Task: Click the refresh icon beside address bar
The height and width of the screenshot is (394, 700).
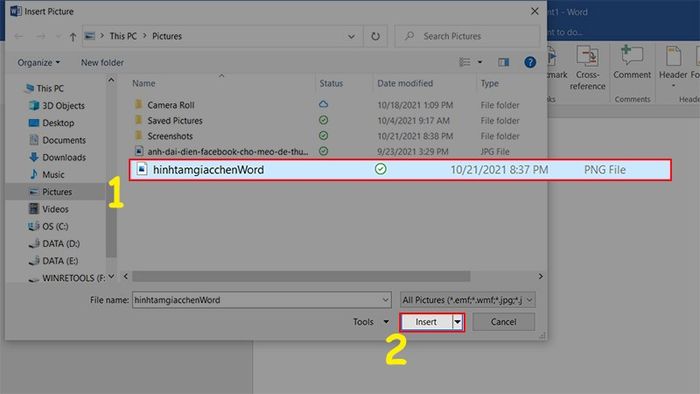Action: pos(375,36)
